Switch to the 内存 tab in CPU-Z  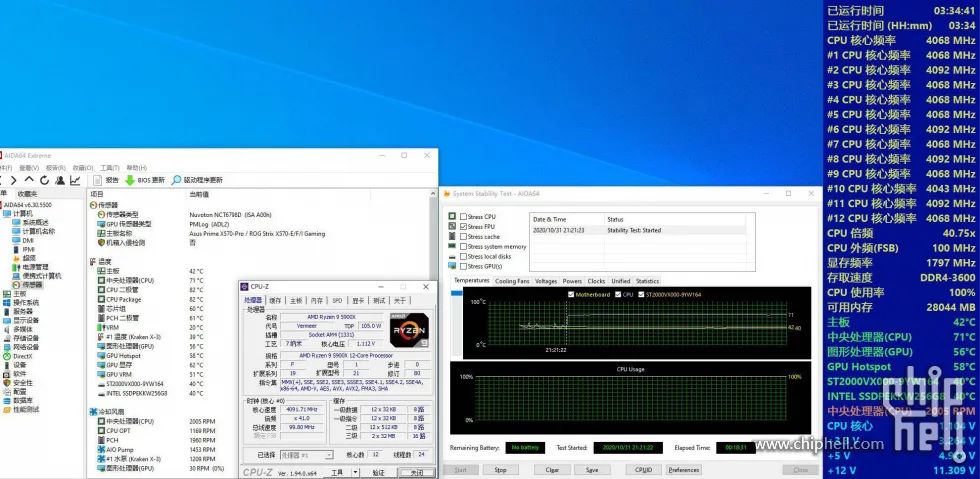pyautogui.click(x=317, y=301)
